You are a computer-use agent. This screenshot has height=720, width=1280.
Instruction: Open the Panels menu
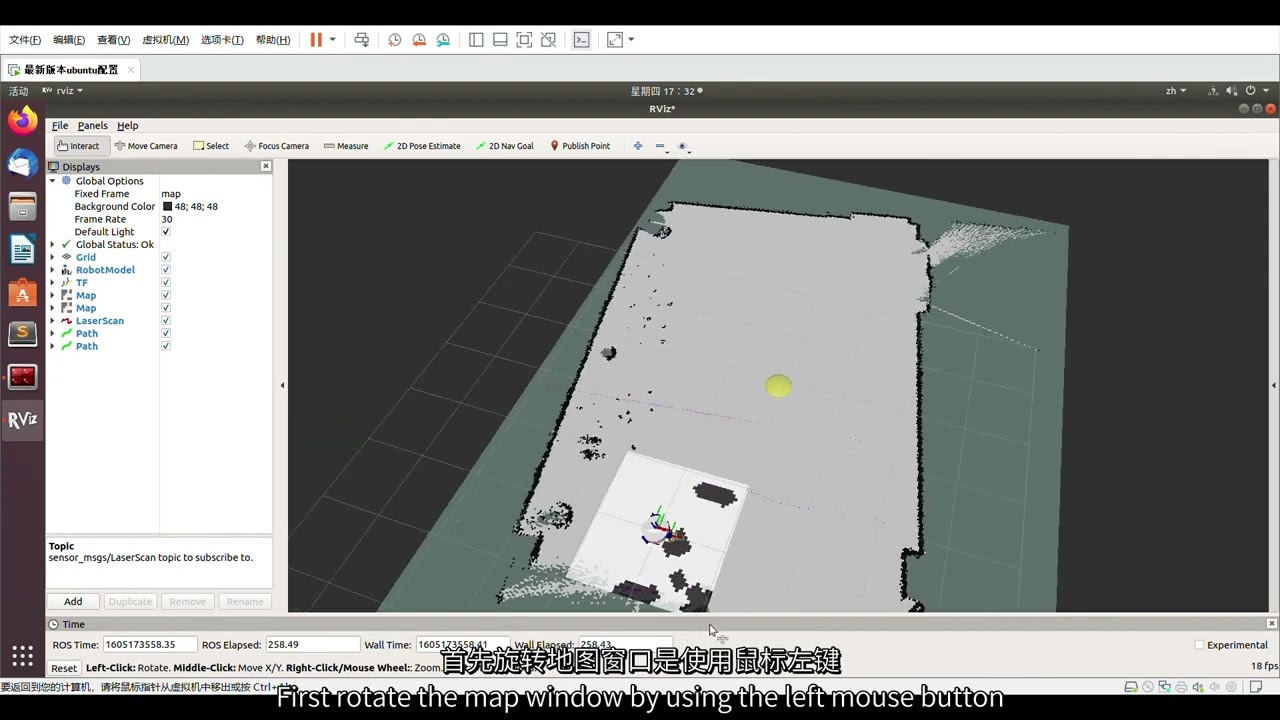(92, 126)
